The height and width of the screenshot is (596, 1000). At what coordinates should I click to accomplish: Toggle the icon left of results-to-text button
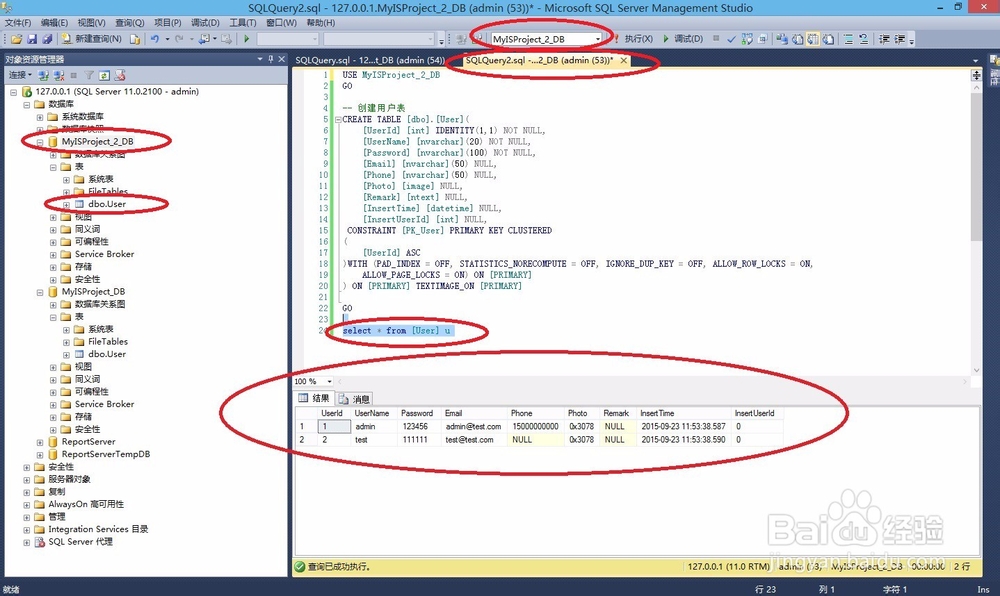pyautogui.click(x=782, y=39)
